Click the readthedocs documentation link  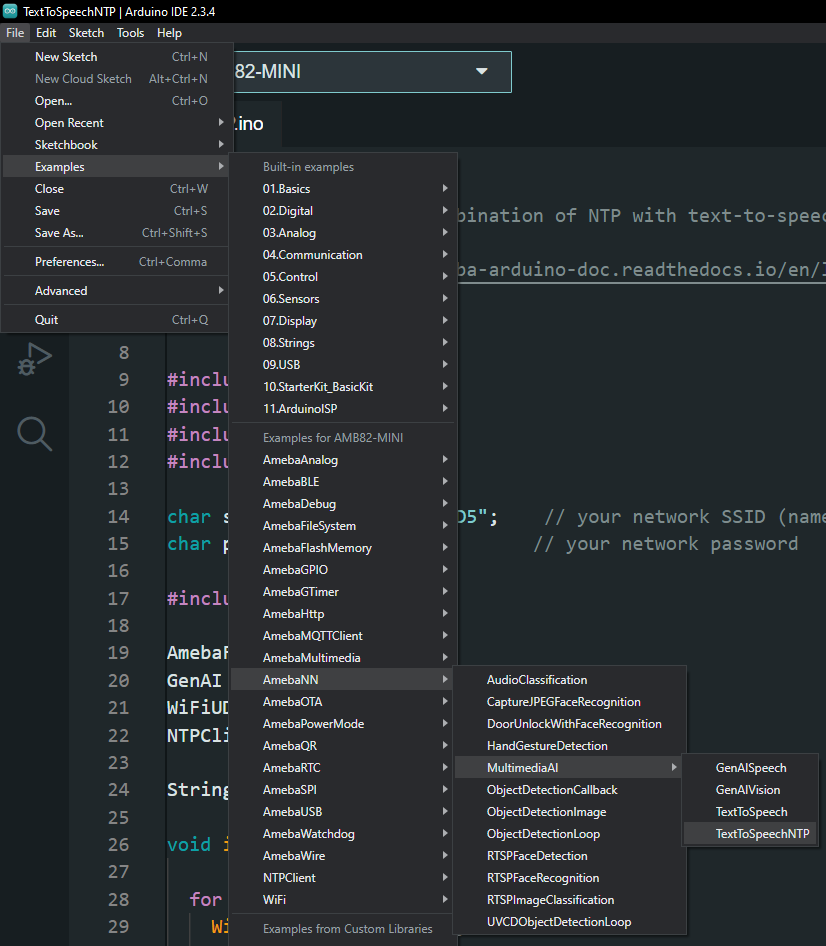(x=640, y=271)
